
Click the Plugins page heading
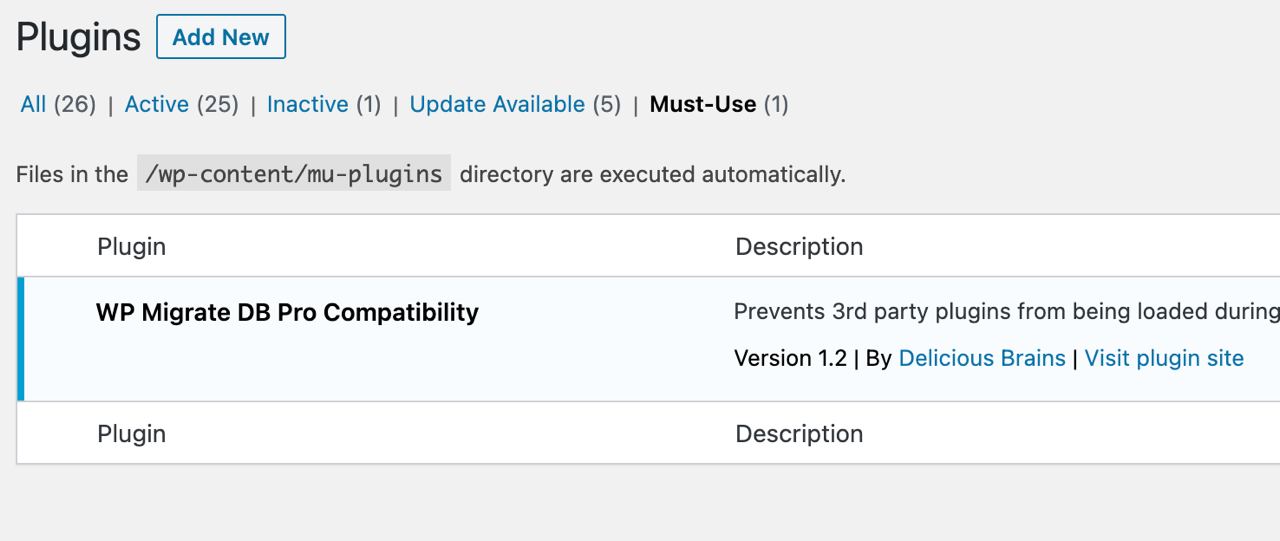pyautogui.click(x=78, y=37)
